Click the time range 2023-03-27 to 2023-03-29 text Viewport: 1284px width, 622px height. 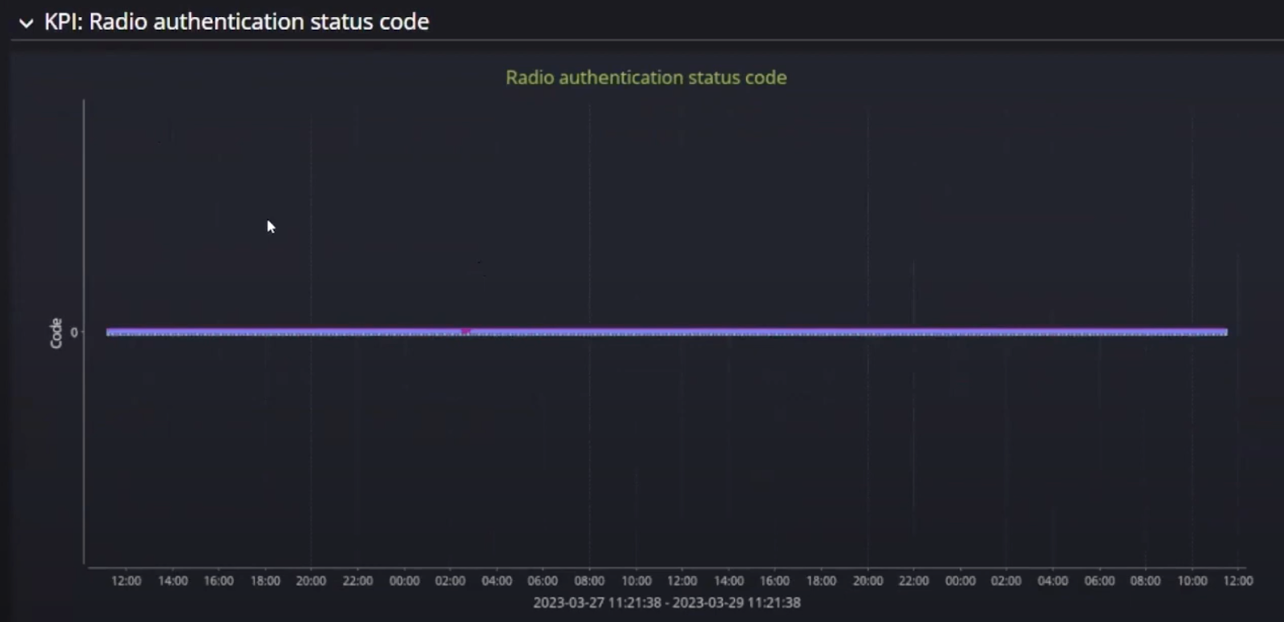(x=665, y=602)
